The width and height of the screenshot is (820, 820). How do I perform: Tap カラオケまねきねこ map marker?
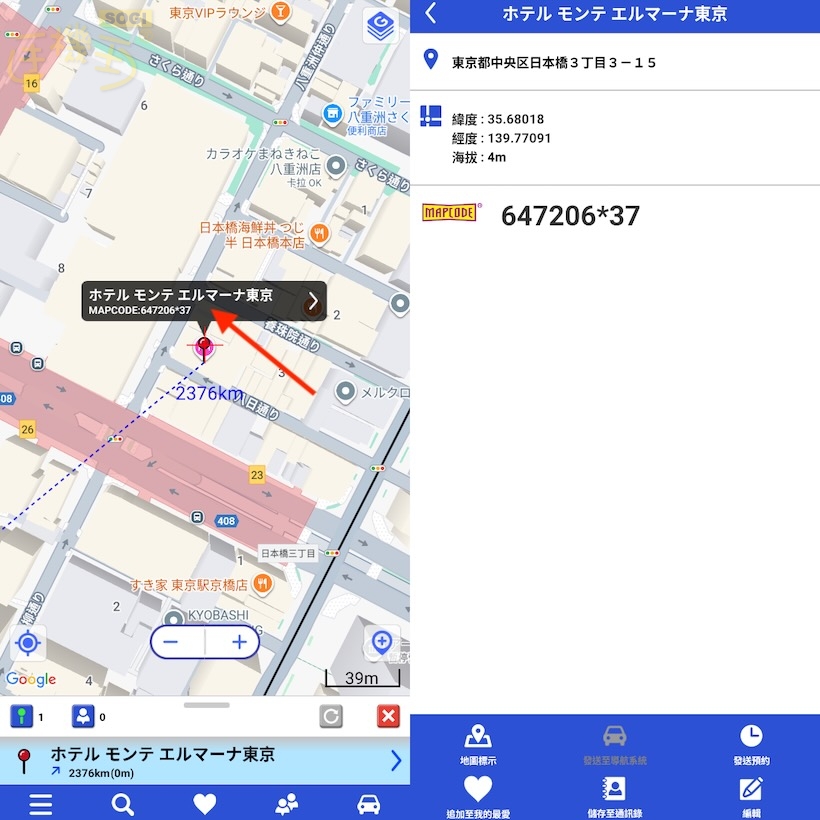click(336, 166)
